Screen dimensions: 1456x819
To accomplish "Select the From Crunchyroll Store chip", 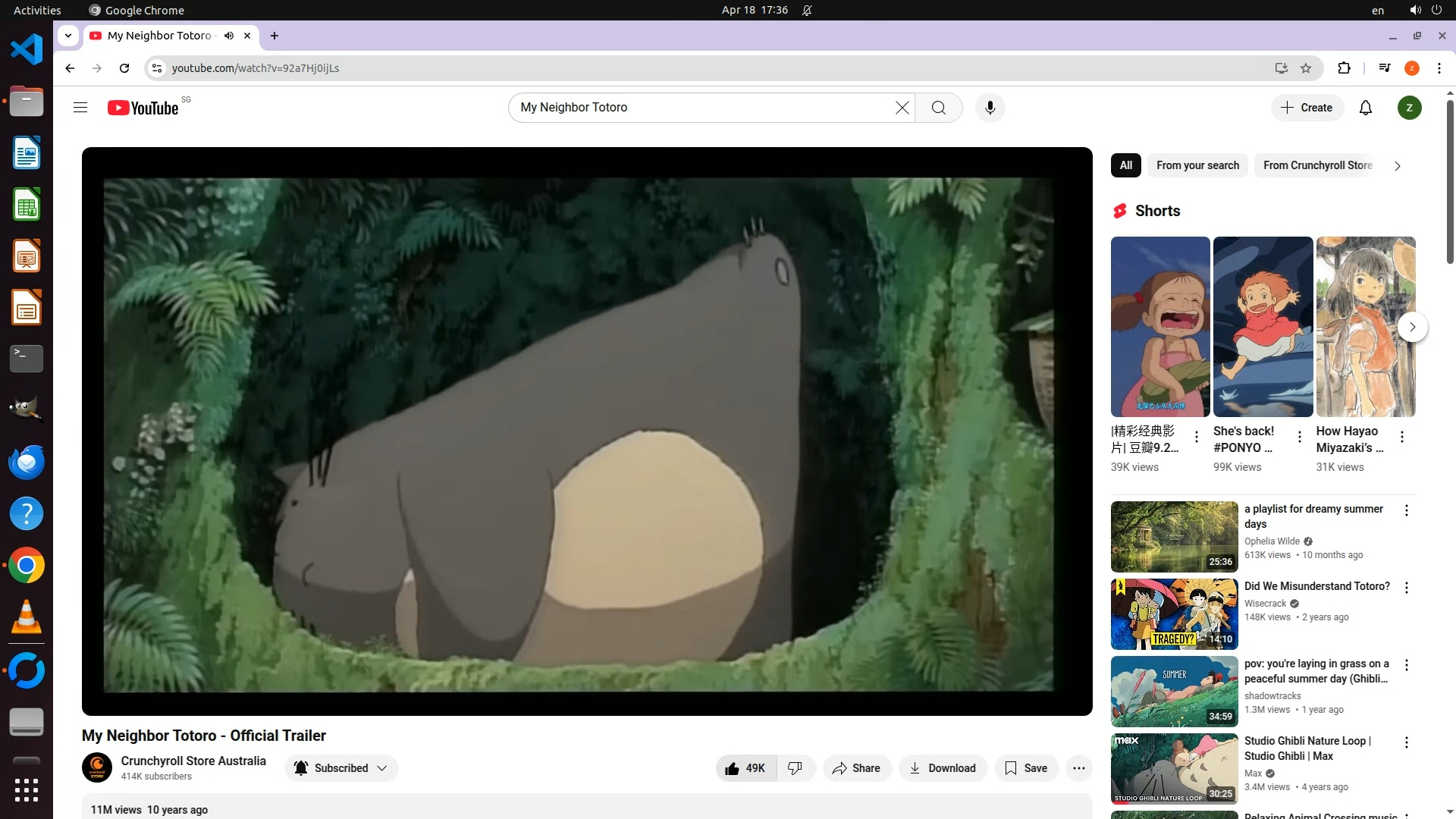I will click(1317, 165).
